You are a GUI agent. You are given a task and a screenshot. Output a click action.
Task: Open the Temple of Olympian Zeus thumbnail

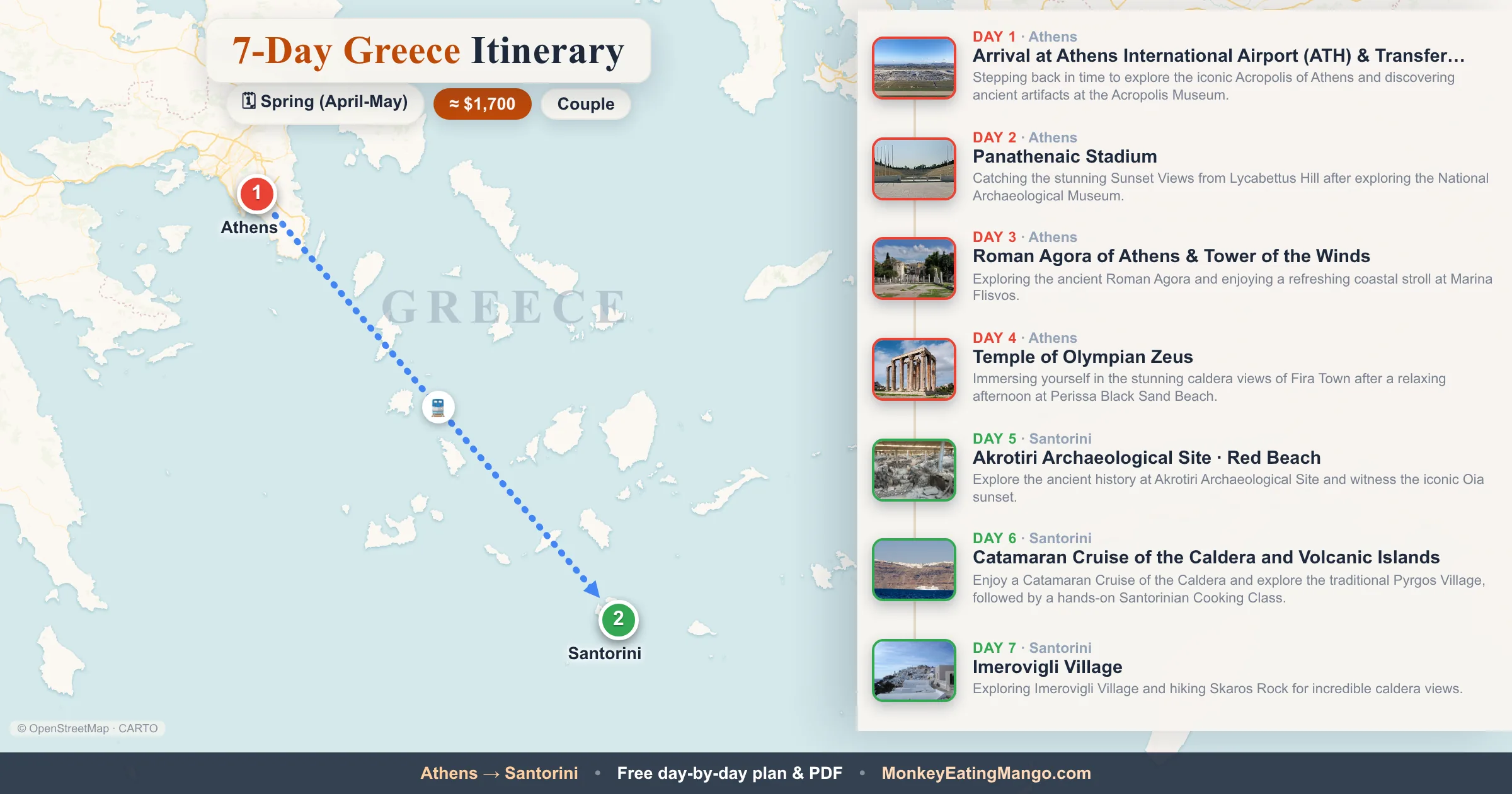click(x=913, y=369)
